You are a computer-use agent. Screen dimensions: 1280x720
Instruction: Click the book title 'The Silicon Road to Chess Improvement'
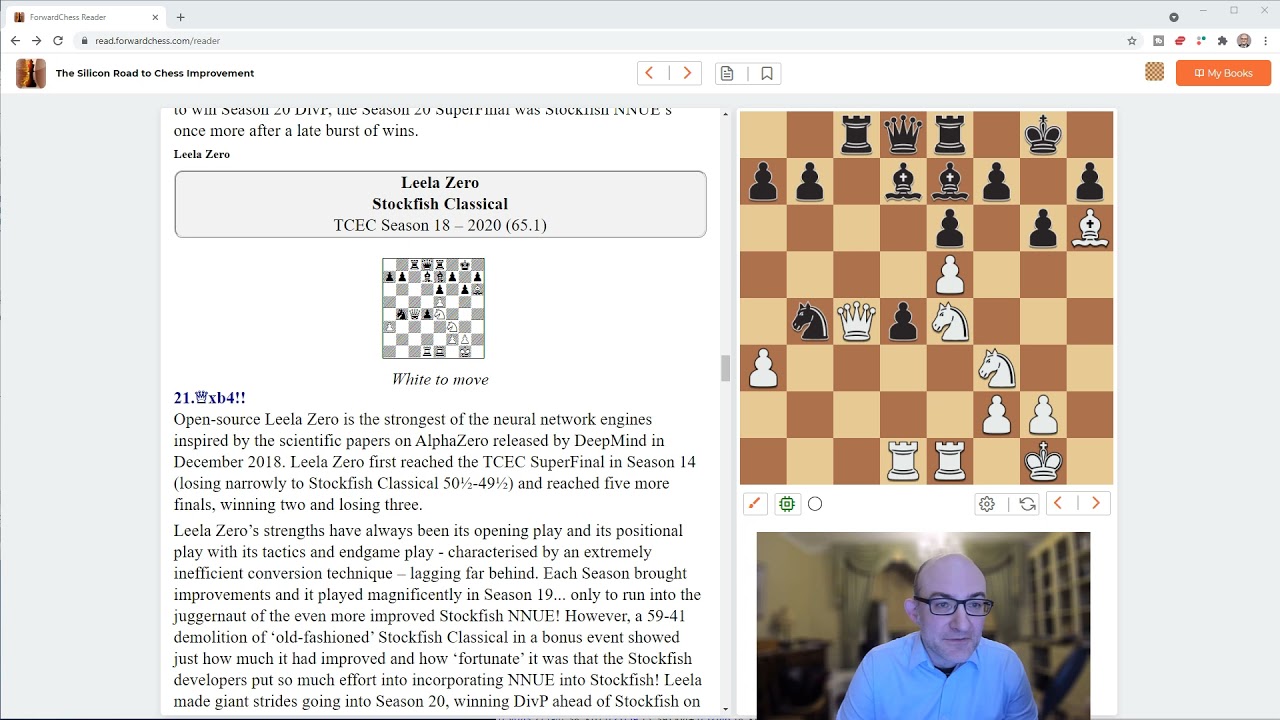[155, 73]
